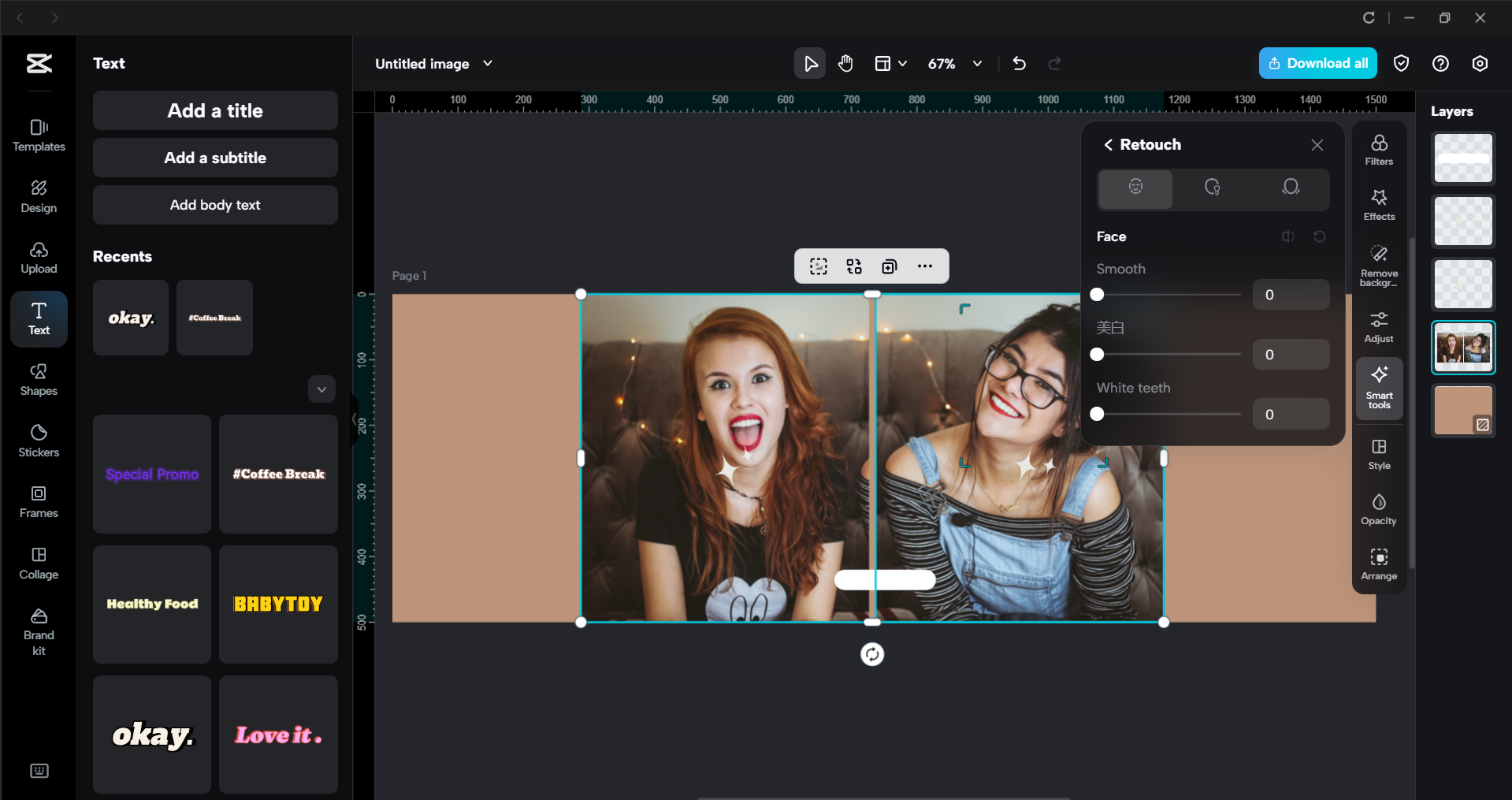The image size is (1512, 800).
Task: Open the Templates panel
Action: click(39, 134)
